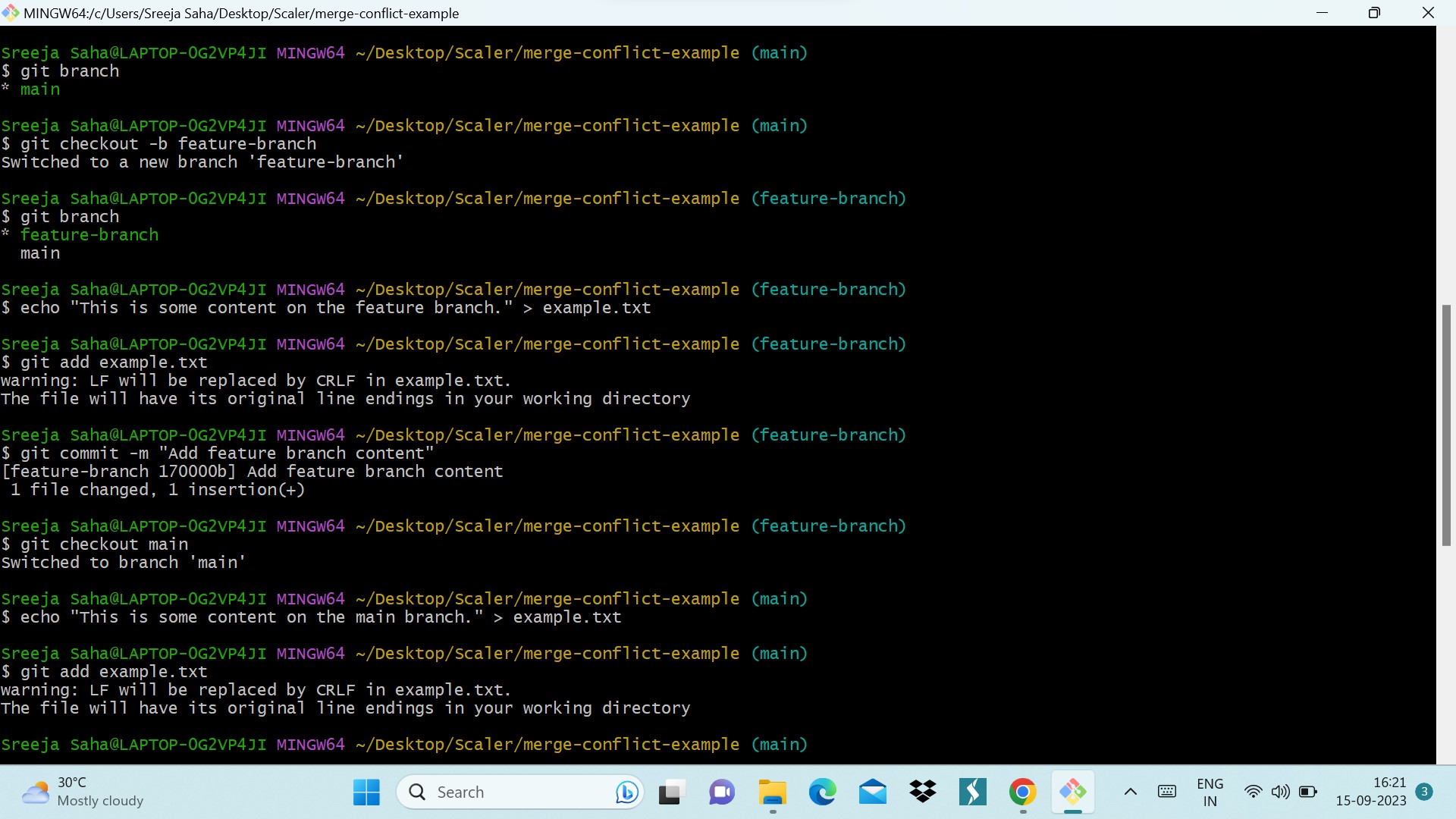Screen dimensions: 1456x819
Task: Click the Git Bash taskbar icon
Action: coord(1073,792)
